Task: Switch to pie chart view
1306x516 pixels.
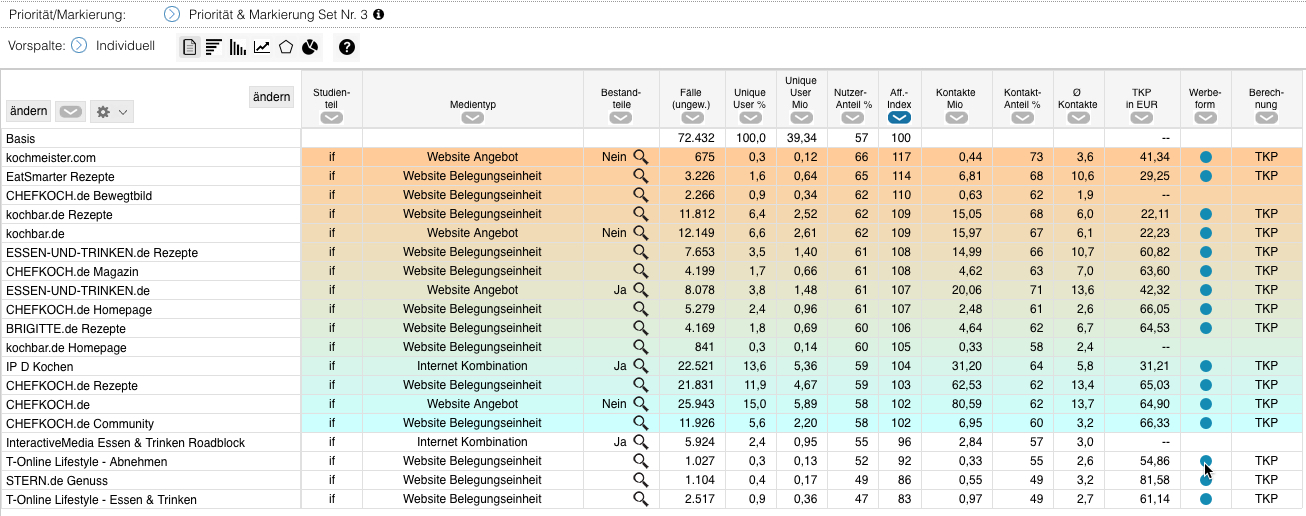Action: coord(310,47)
